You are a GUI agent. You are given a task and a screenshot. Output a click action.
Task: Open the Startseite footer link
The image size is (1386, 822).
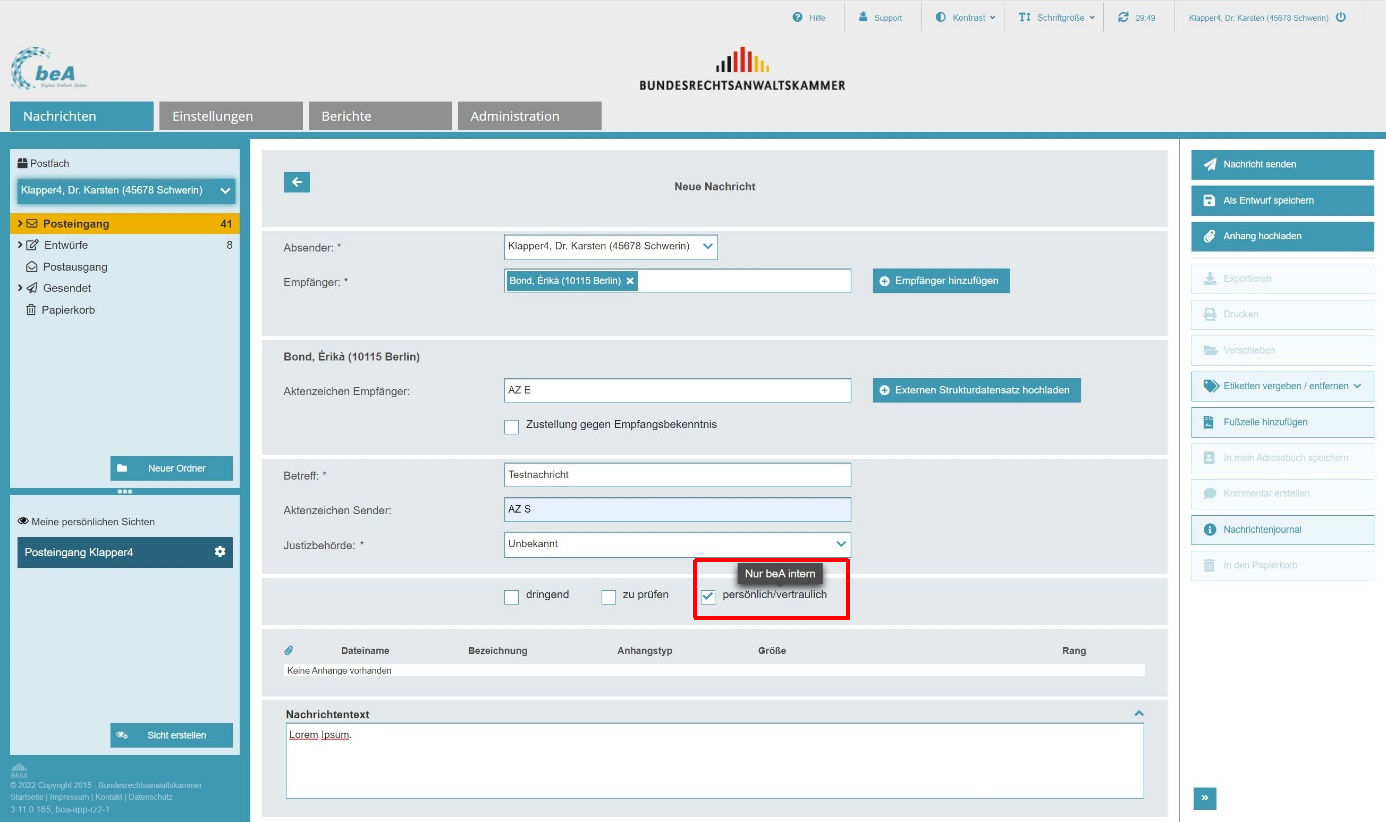[27, 797]
